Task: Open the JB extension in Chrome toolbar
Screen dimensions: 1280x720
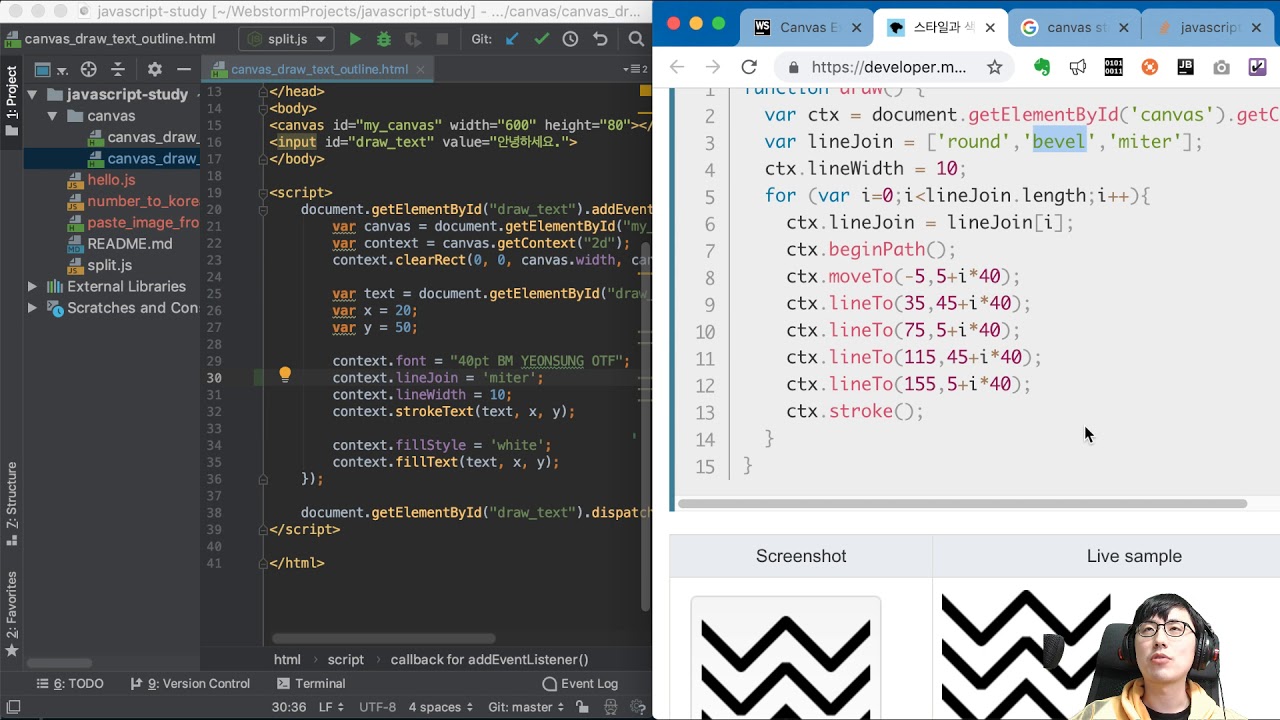Action: click(1185, 67)
